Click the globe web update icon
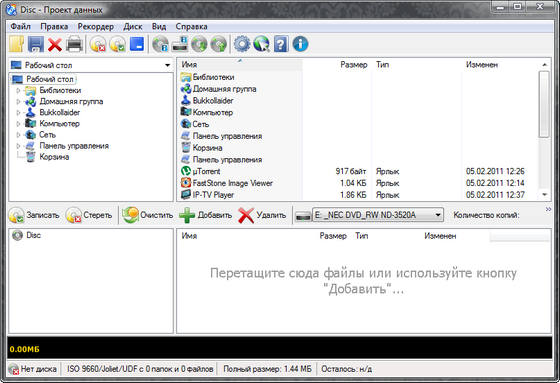This screenshot has width=560, height=383. coord(261,44)
